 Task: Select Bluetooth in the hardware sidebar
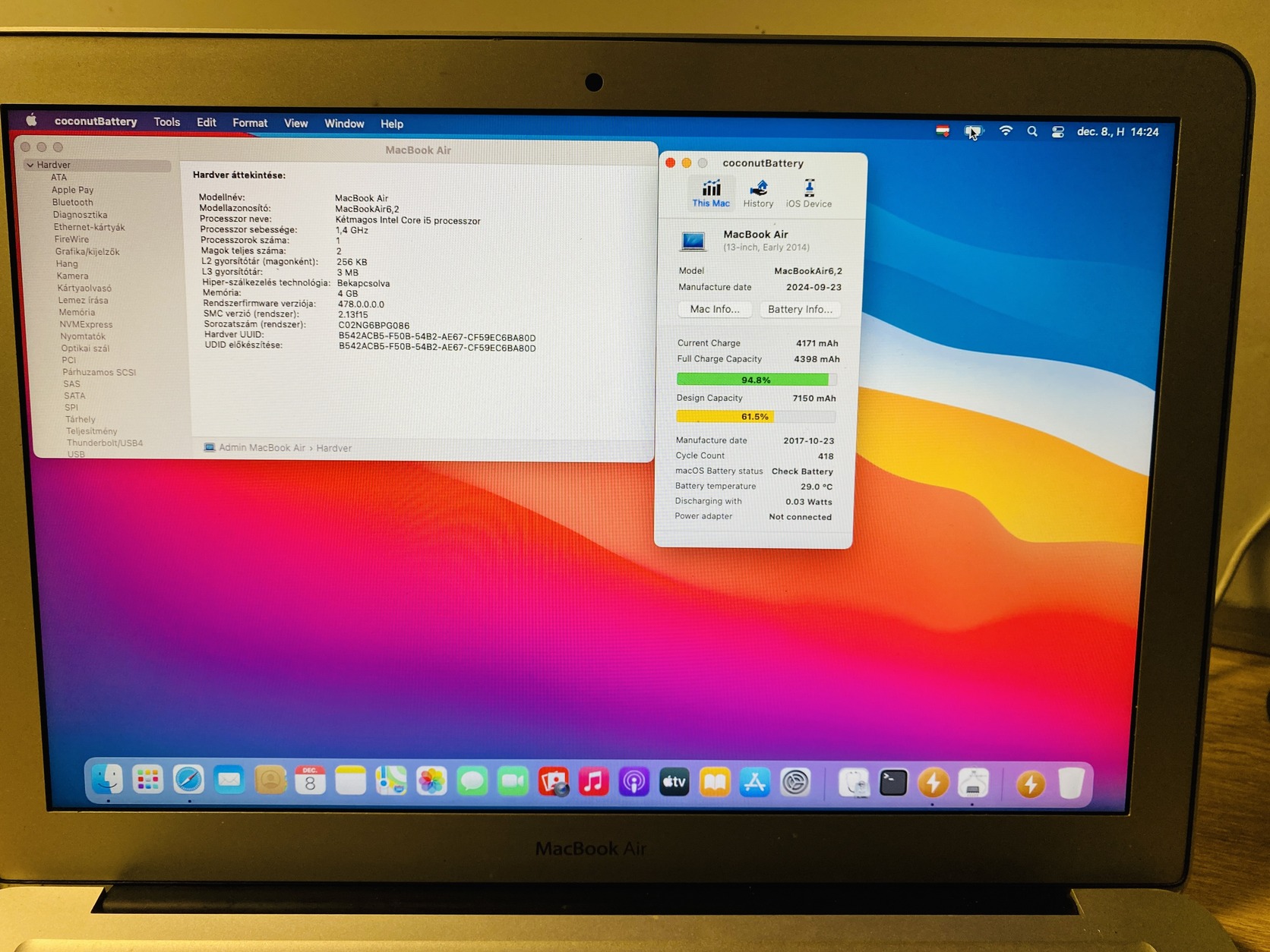coord(73,202)
